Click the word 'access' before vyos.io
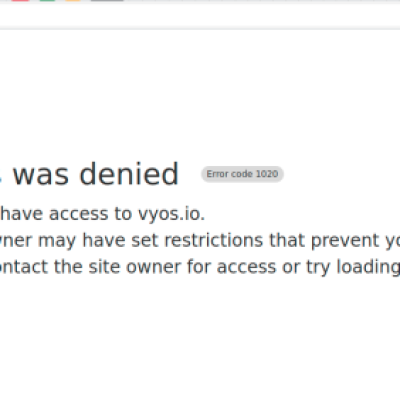 click(x=78, y=214)
